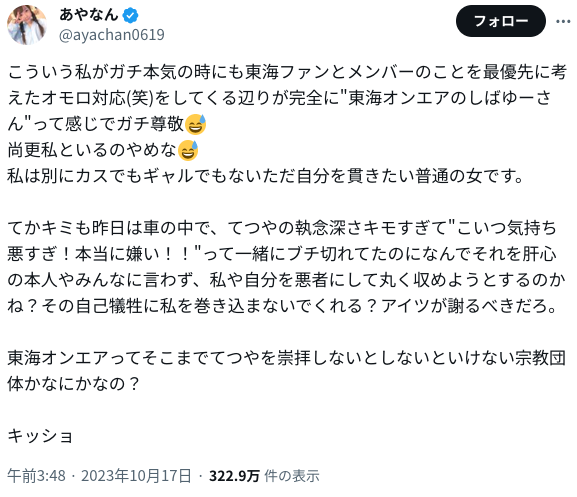The image size is (577, 497).
Task: Click the line starting 私は別にカスでも
Action: (266, 176)
